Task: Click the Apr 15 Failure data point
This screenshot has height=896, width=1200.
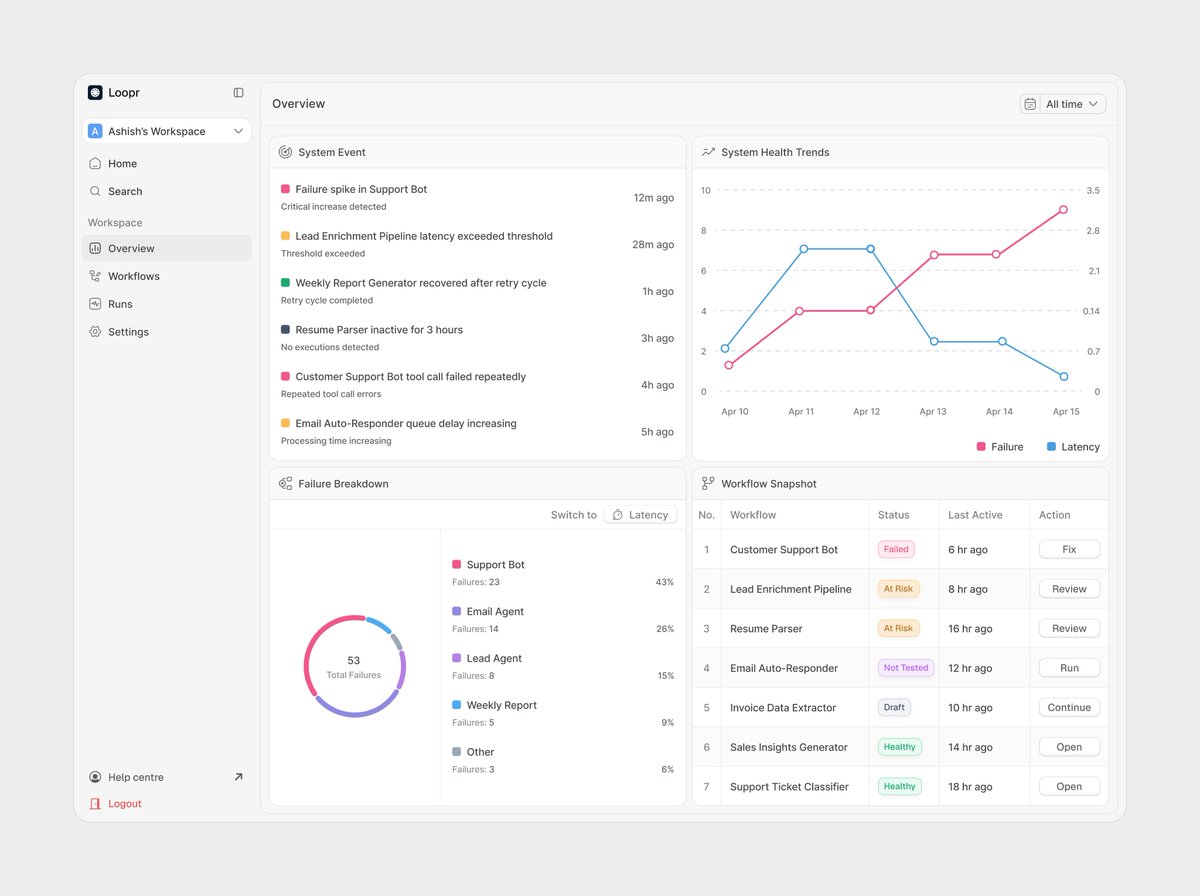Action: click(1063, 210)
